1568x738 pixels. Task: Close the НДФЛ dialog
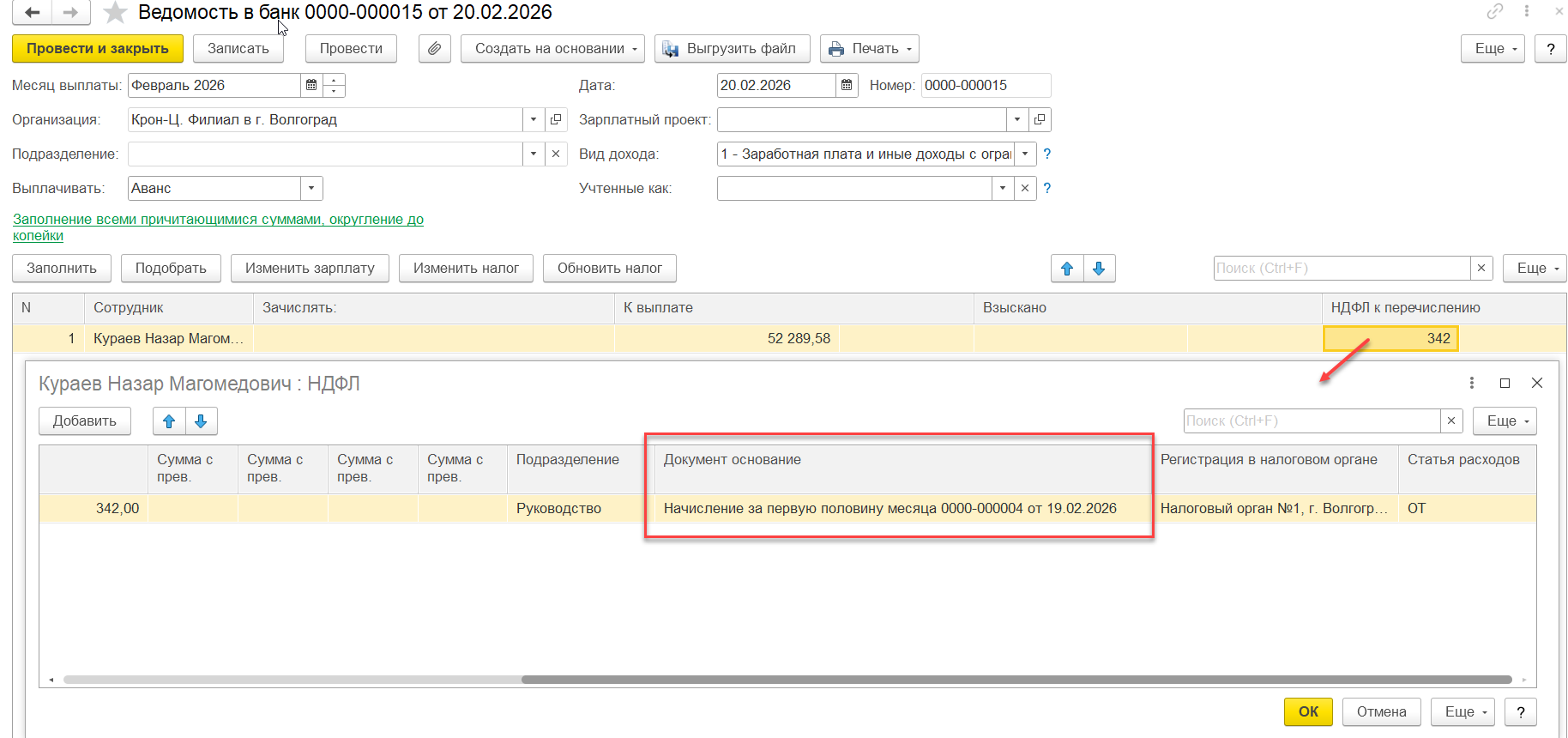[x=1537, y=383]
